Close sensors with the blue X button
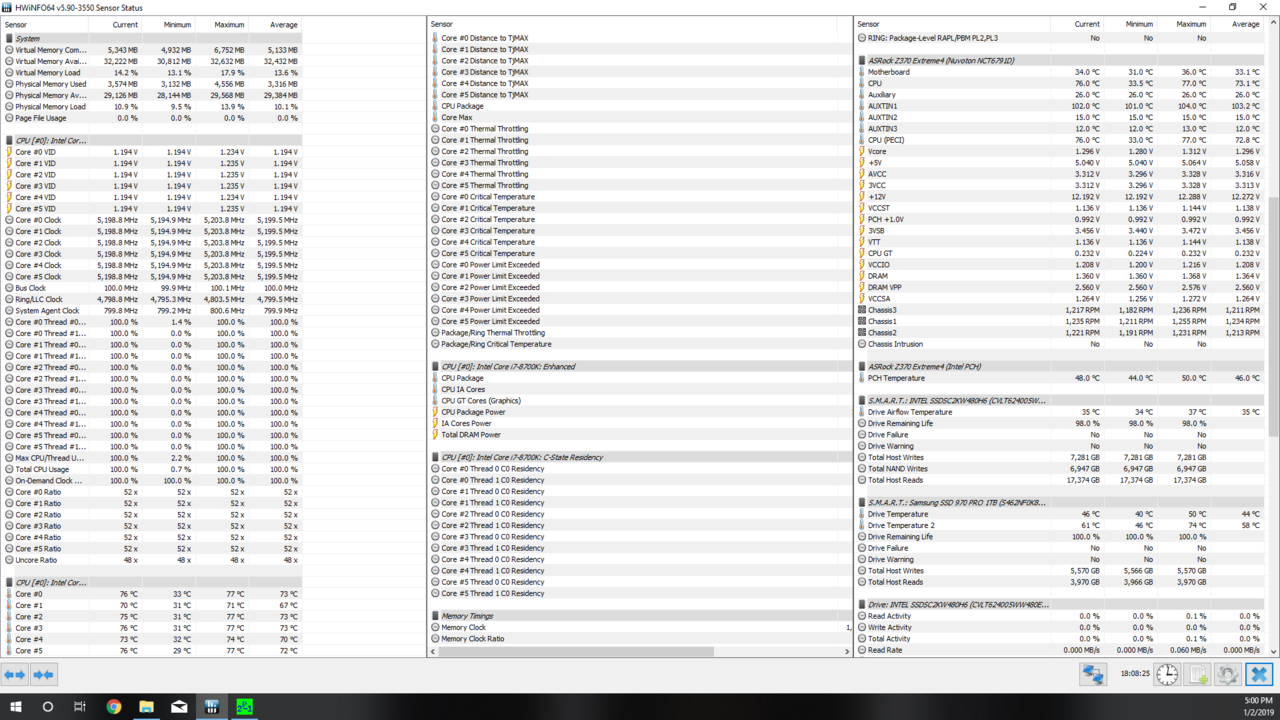Screen dimensions: 1280x720 1259,675
